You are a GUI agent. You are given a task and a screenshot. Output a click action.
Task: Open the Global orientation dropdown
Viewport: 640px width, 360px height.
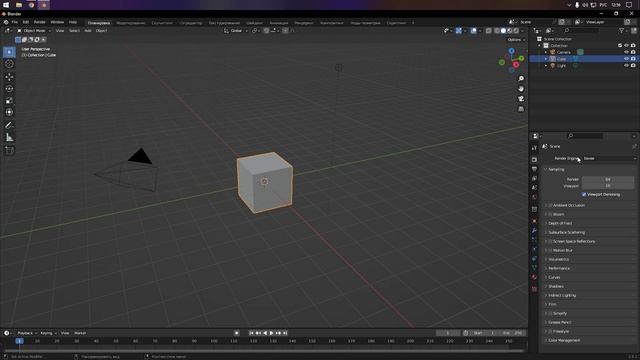point(236,31)
